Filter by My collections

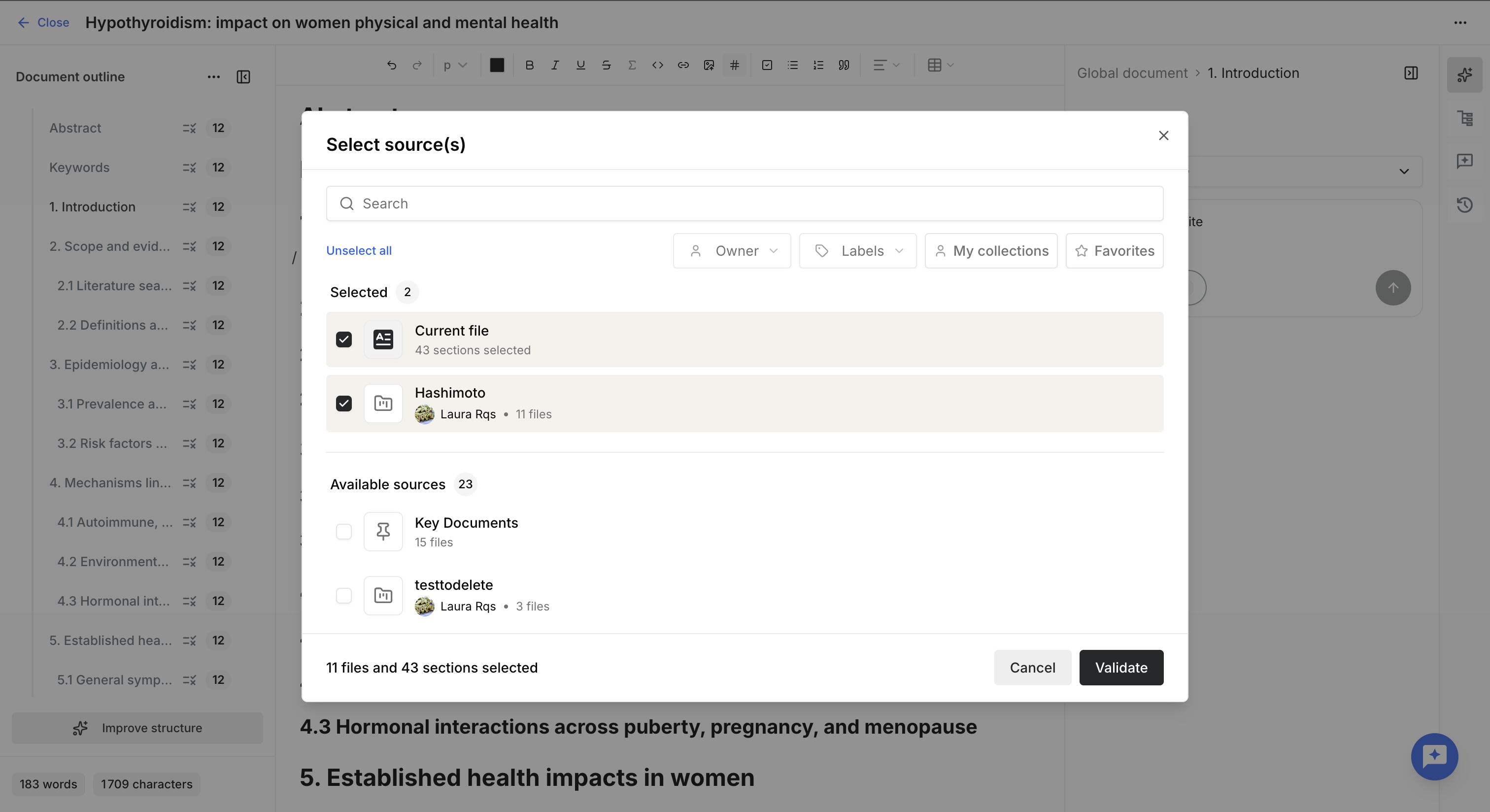coord(991,251)
